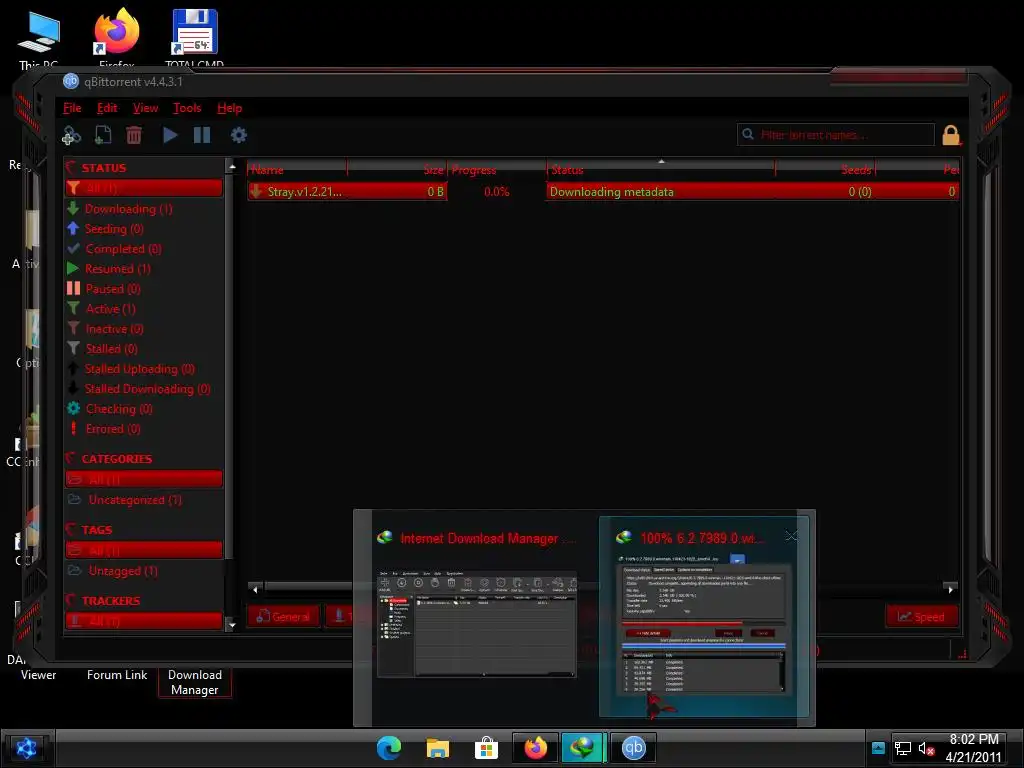Sort torrents by Seeds column header
The height and width of the screenshot is (768, 1024).
(x=825, y=170)
